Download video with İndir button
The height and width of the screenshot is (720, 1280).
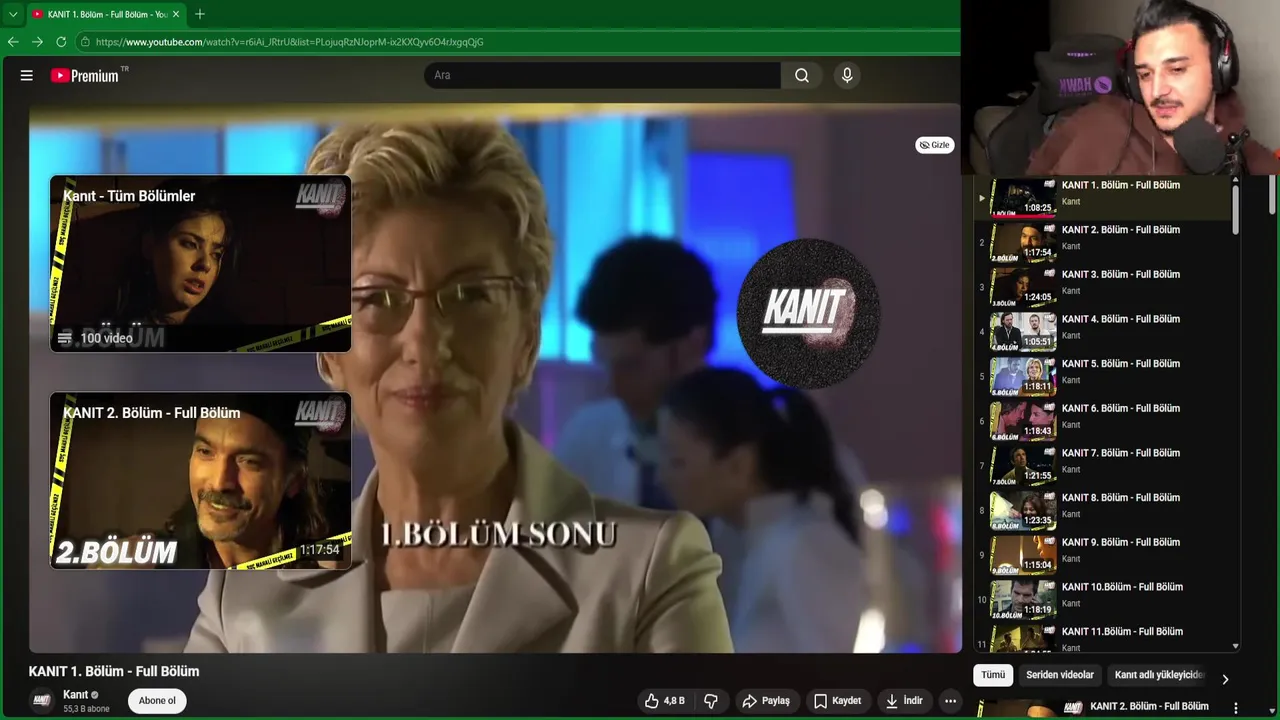pos(904,701)
